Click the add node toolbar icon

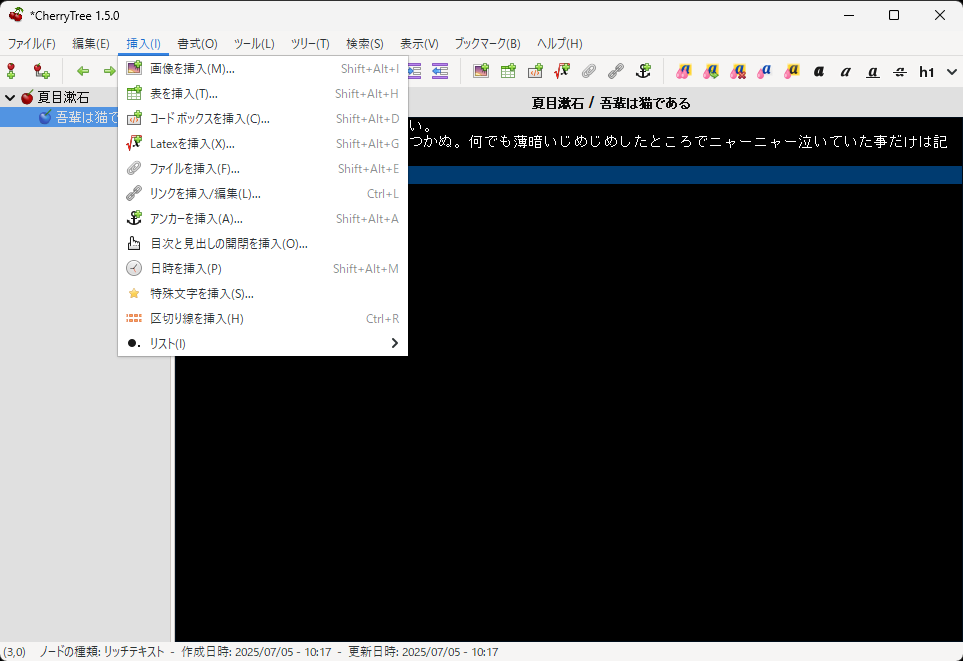tap(11, 71)
